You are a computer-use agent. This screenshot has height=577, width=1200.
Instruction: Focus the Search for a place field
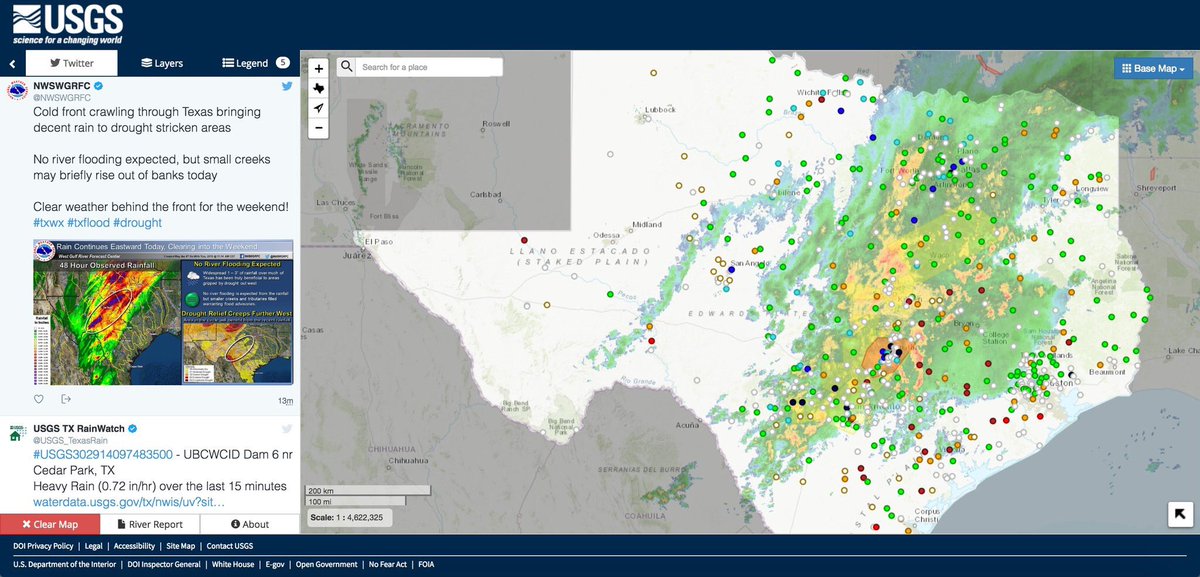pyautogui.click(x=430, y=67)
